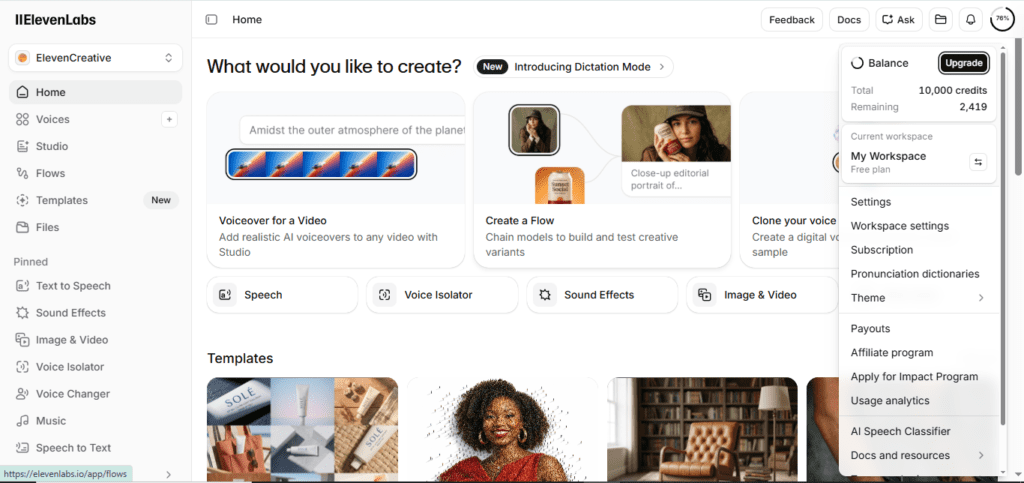Screen dimensions: 1024x483
Task: Toggle the sidebar panel icon beside Home
Action: 211,20
